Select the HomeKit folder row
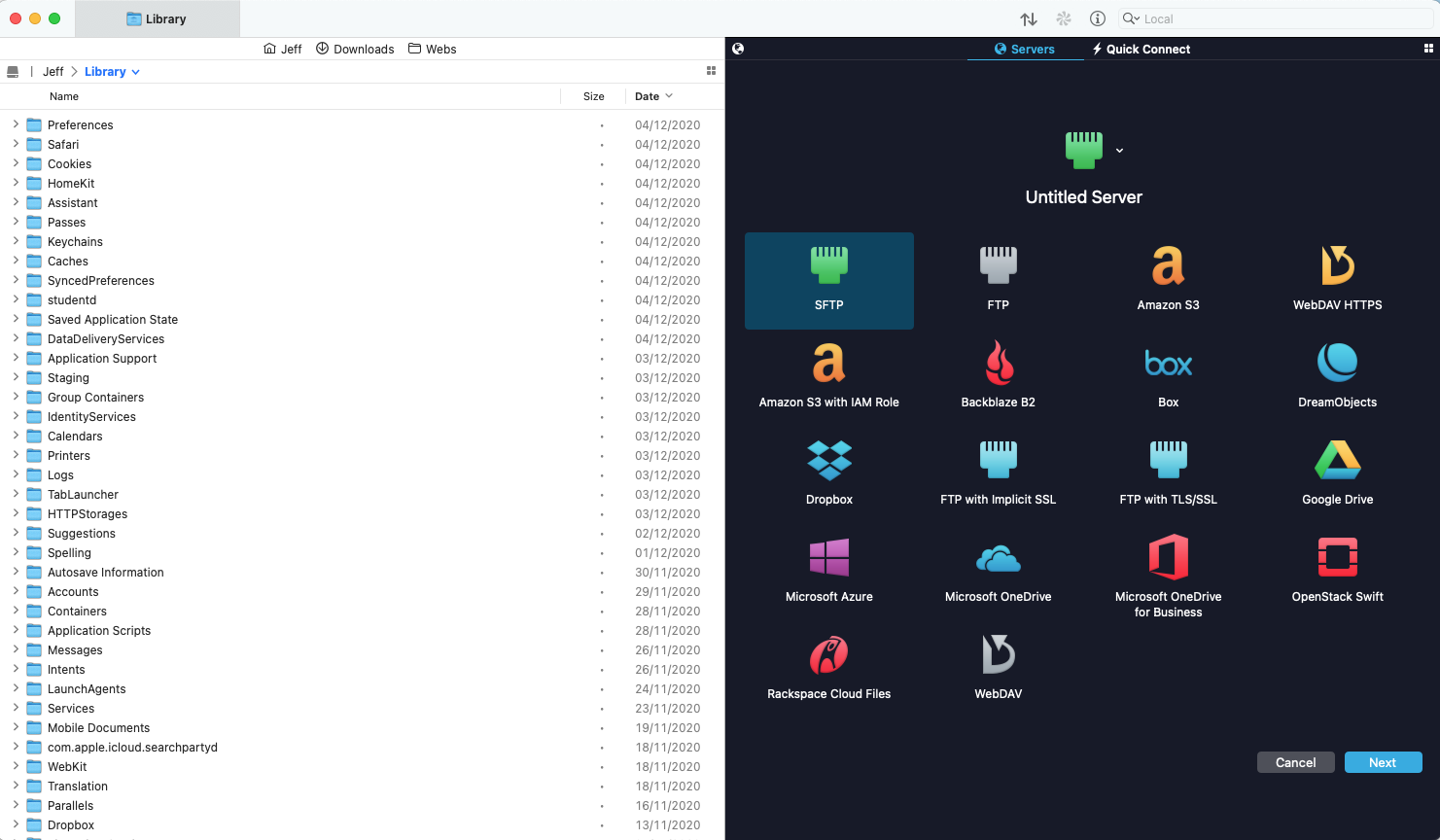 coord(362,183)
